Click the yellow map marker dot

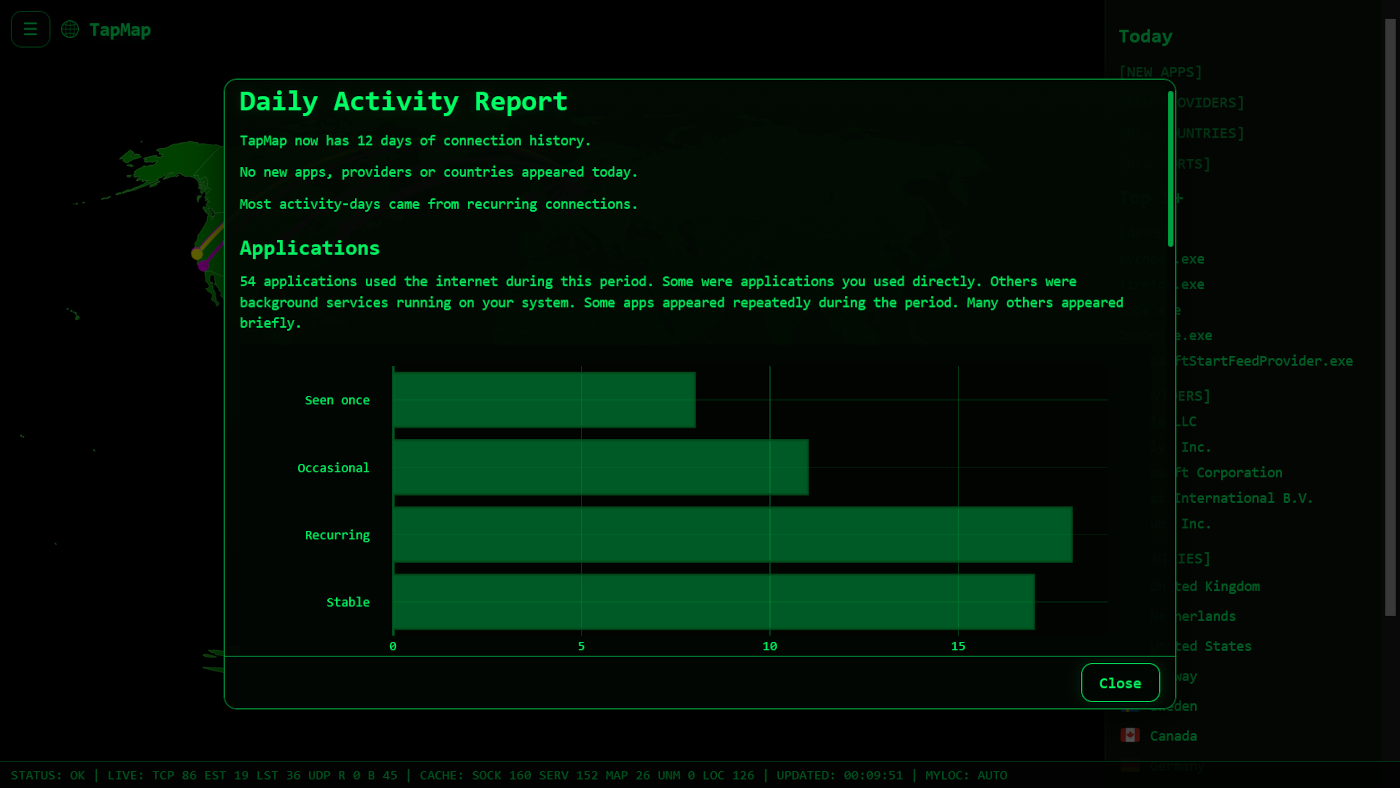tap(197, 254)
